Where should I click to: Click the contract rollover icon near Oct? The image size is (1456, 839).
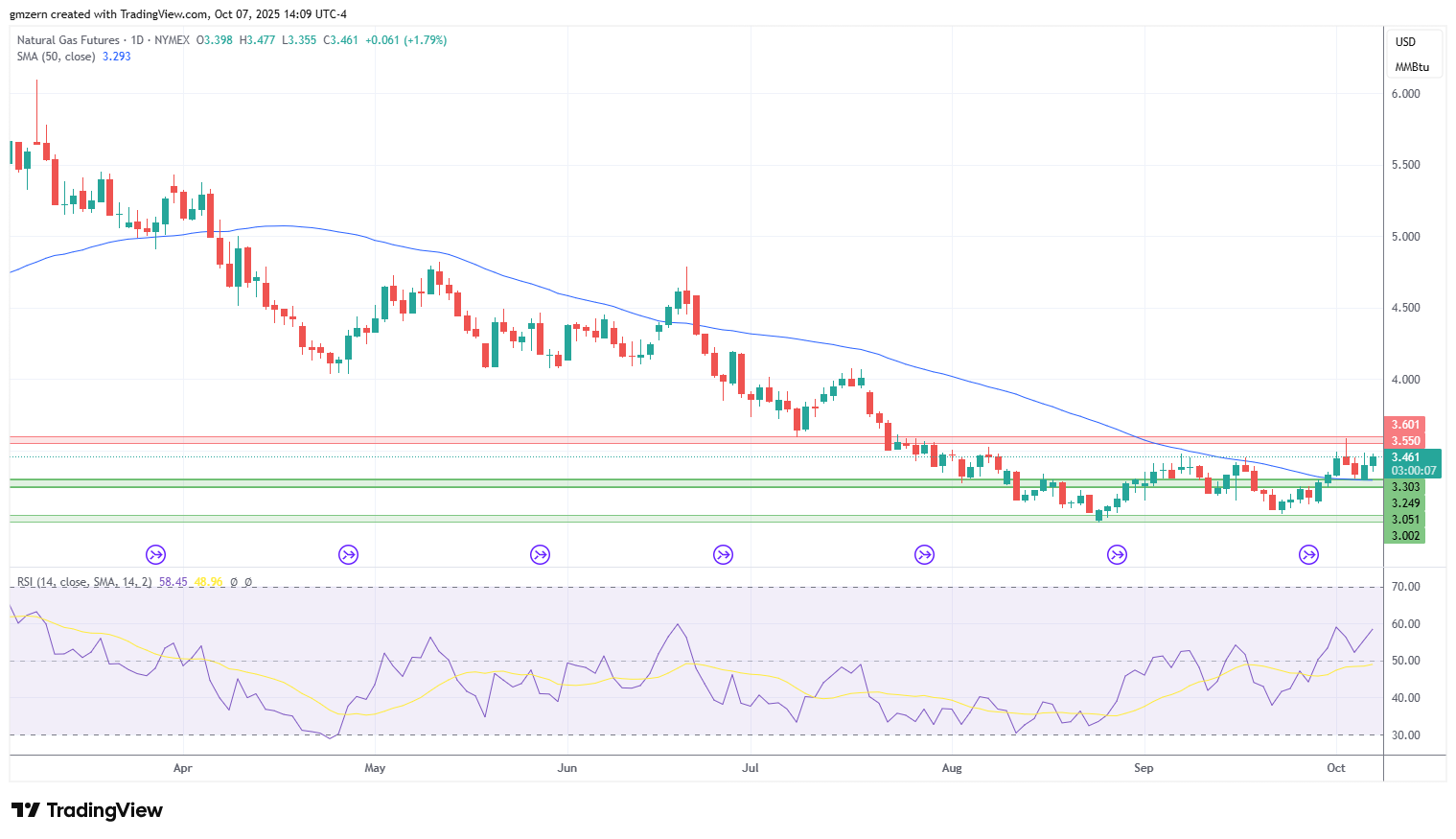(x=1308, y=554)
